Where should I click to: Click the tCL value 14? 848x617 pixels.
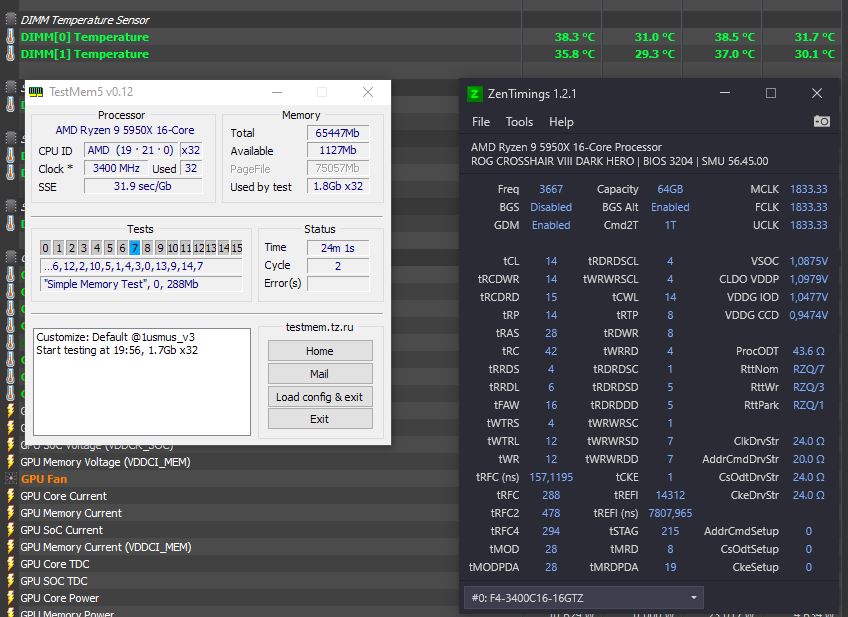click(551, 261)
